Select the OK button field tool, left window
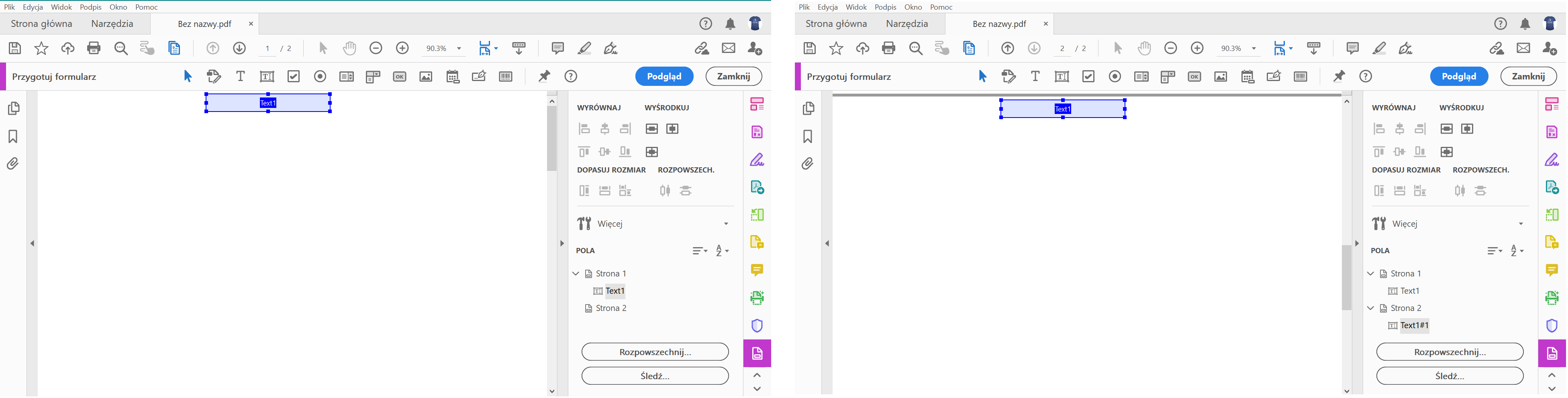The image size is (1568, 398). [x=399, y=77]
